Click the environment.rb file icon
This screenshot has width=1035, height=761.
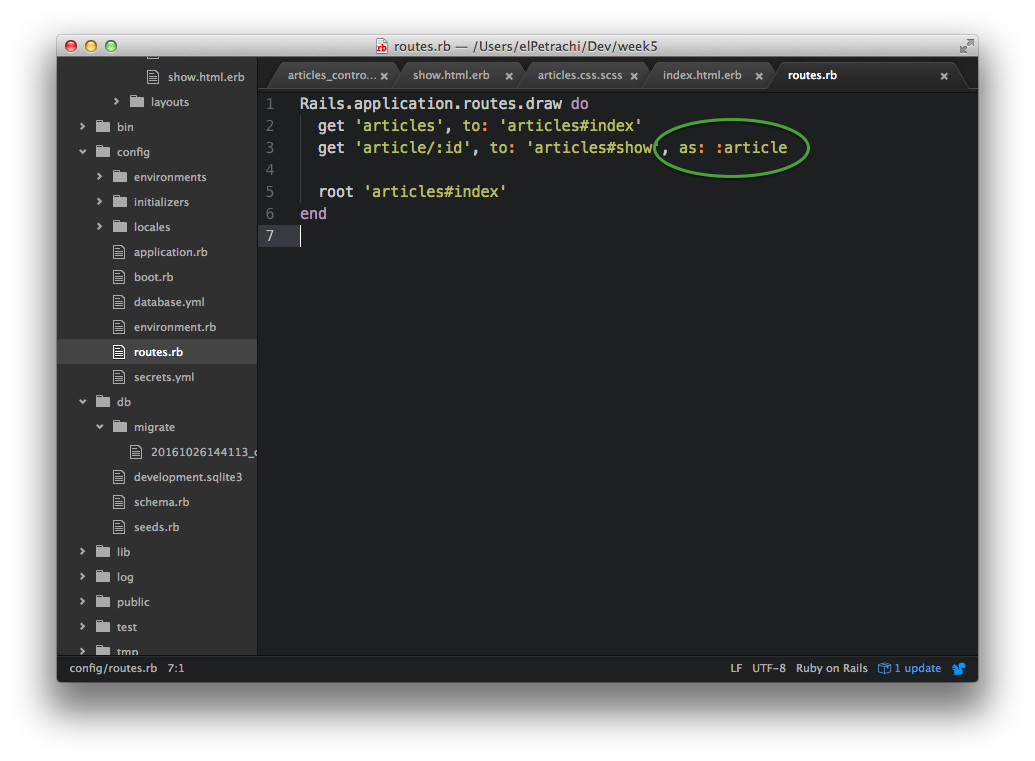click(119, 327)
